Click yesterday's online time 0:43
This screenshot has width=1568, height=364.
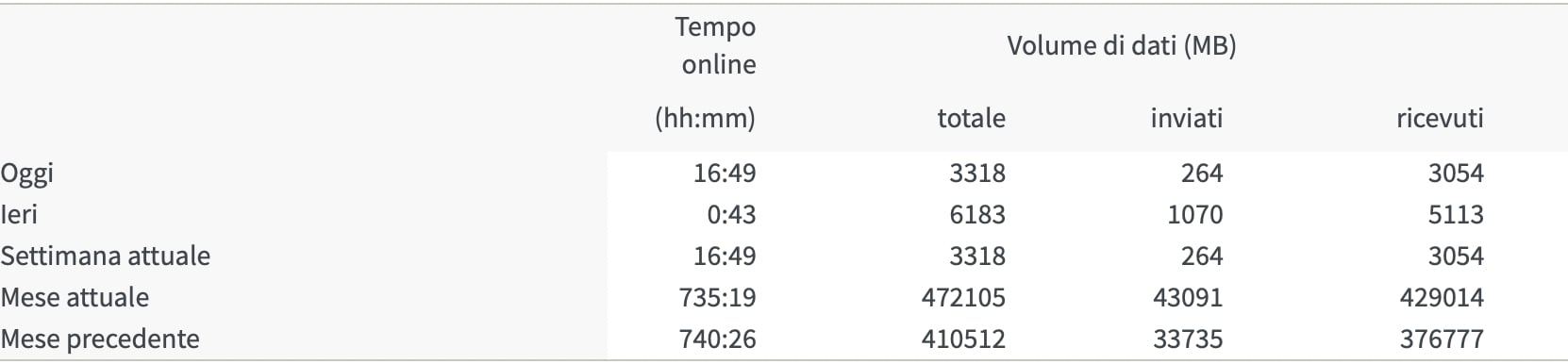(732, 214)
